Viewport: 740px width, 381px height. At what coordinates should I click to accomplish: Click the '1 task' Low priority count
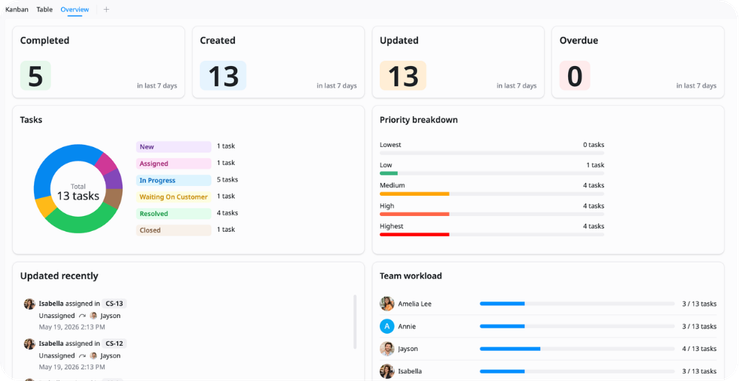[x=595, y=165]
